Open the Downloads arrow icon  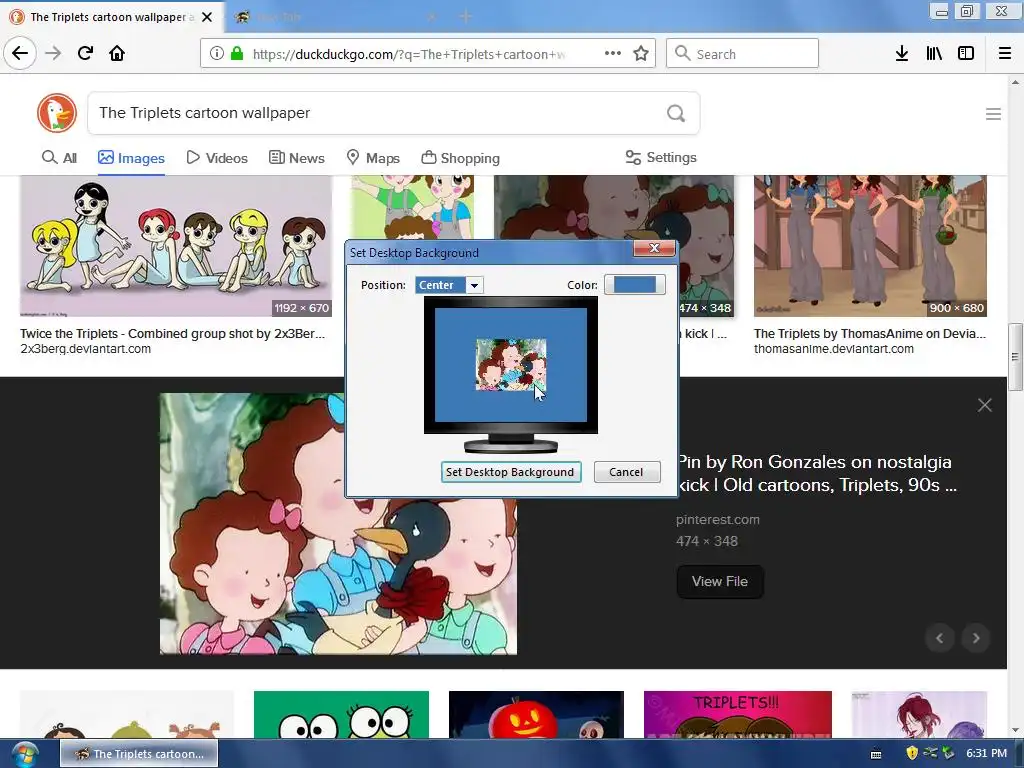[x=902, y=54]
